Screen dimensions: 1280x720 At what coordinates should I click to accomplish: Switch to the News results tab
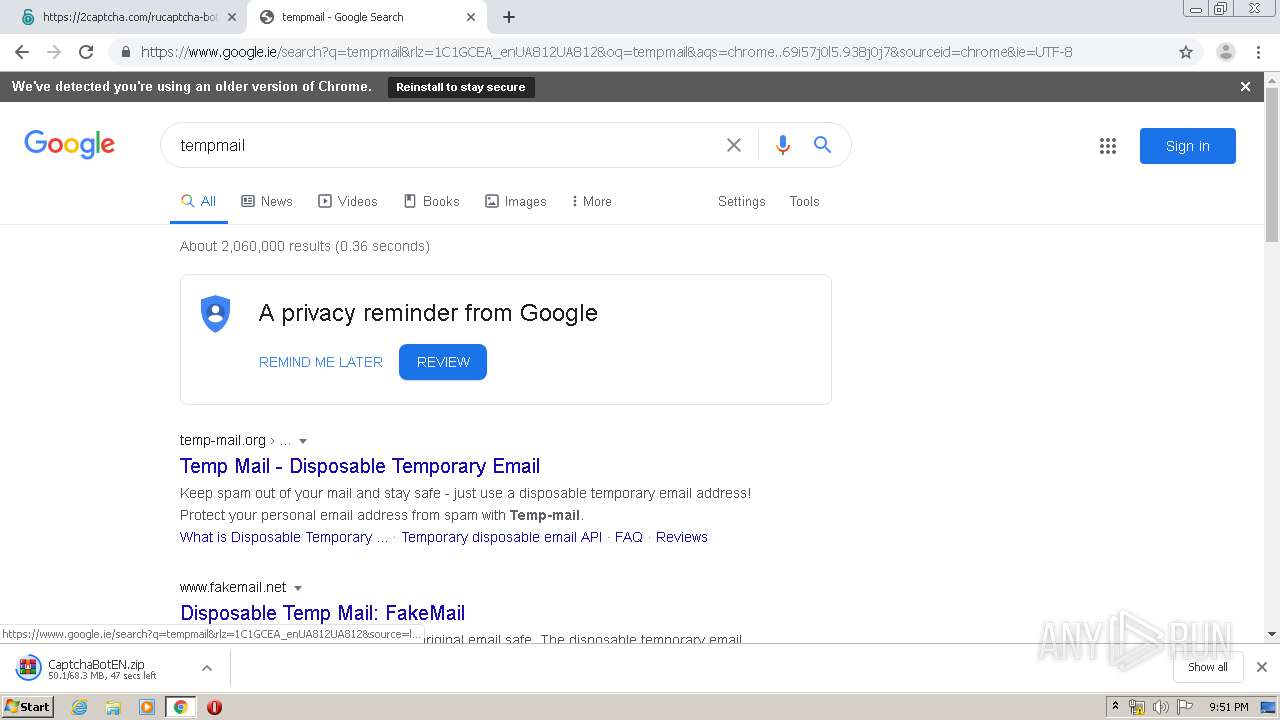point(267,201)
